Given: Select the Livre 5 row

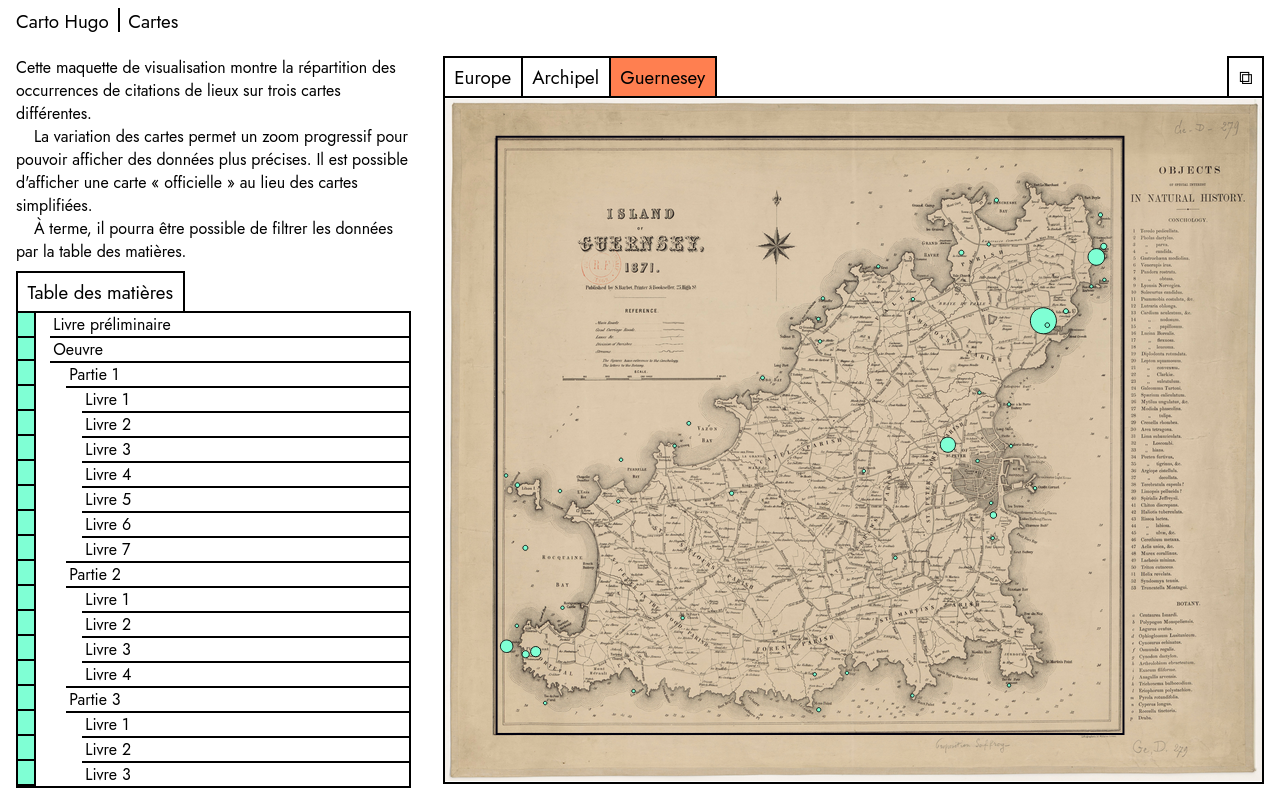Looking at the screenshot, I should (246, 499).
